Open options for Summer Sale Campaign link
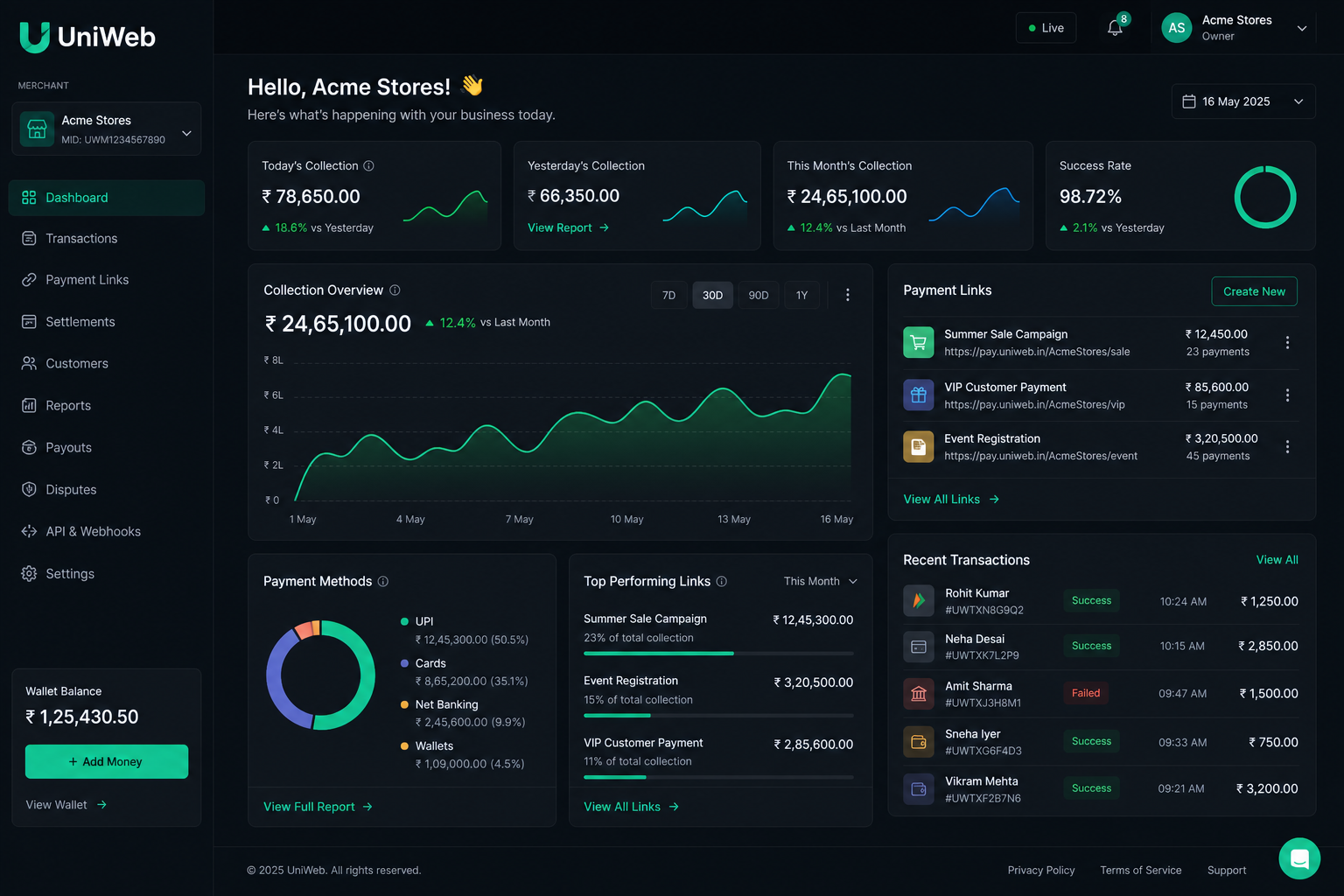The width and height of the screenshot is (1344, 896). 1287,342
